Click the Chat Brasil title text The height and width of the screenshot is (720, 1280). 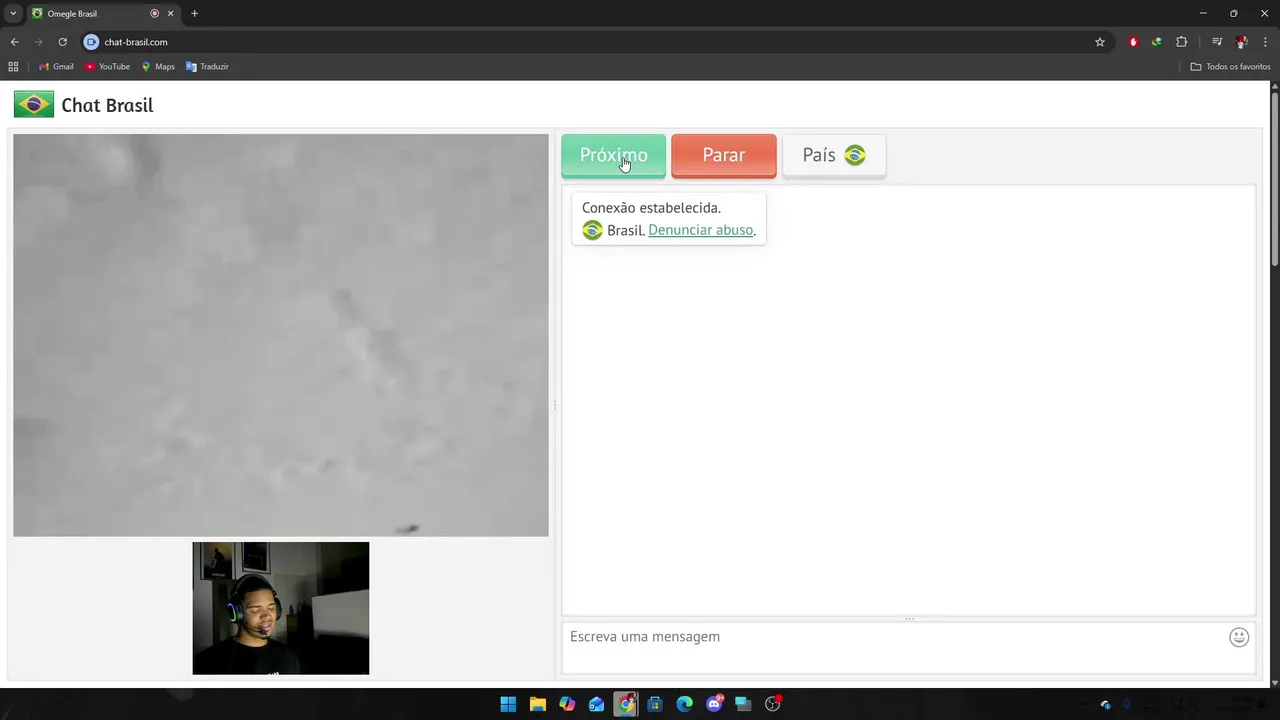point(107,105)
